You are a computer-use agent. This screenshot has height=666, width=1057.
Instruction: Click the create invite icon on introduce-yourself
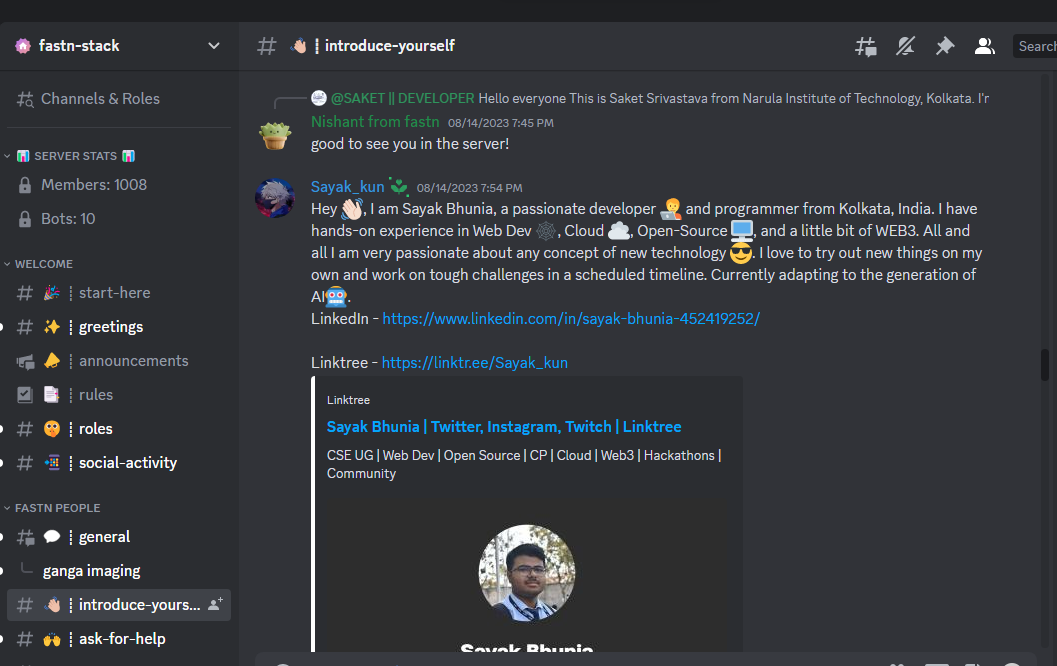pos(215,604)
